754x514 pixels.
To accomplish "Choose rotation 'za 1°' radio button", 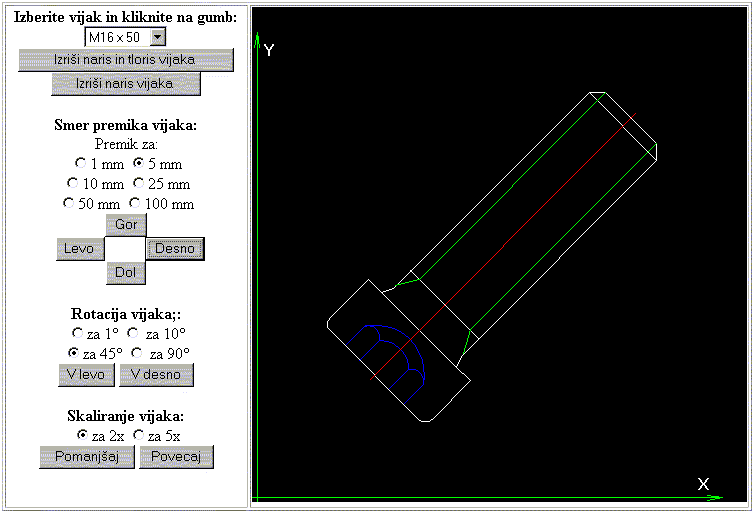I will point(77,332).
